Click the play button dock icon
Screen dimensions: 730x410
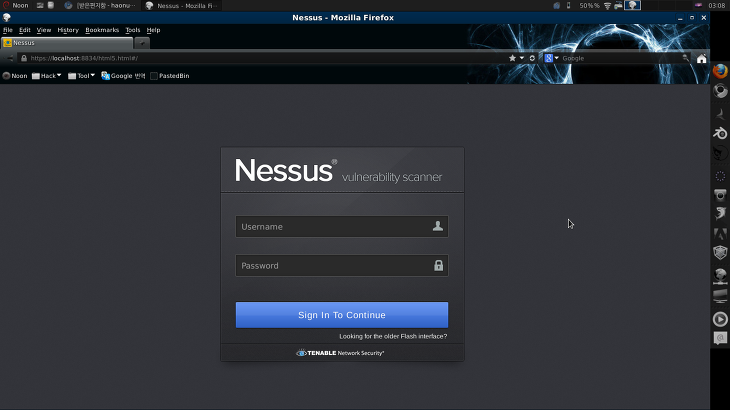click(x=720, y=319)
